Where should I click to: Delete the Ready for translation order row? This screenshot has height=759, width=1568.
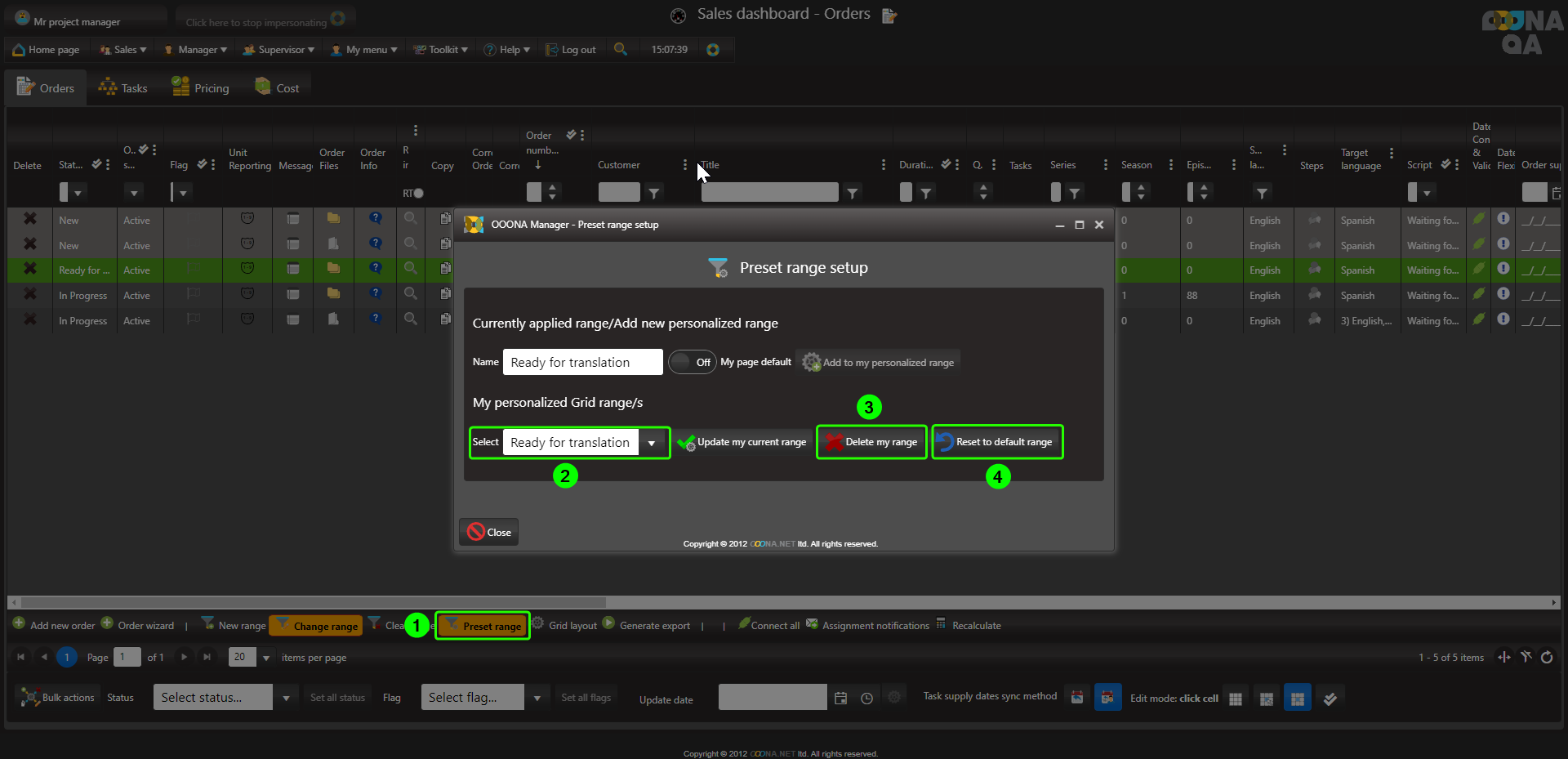point(30,269)
